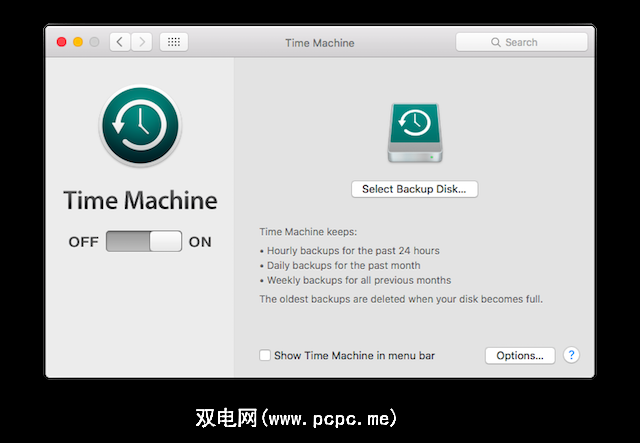Click the backup disk drive icon
Image resolution: width=640 pixels, height=443 pixels.
click(415, 133)
